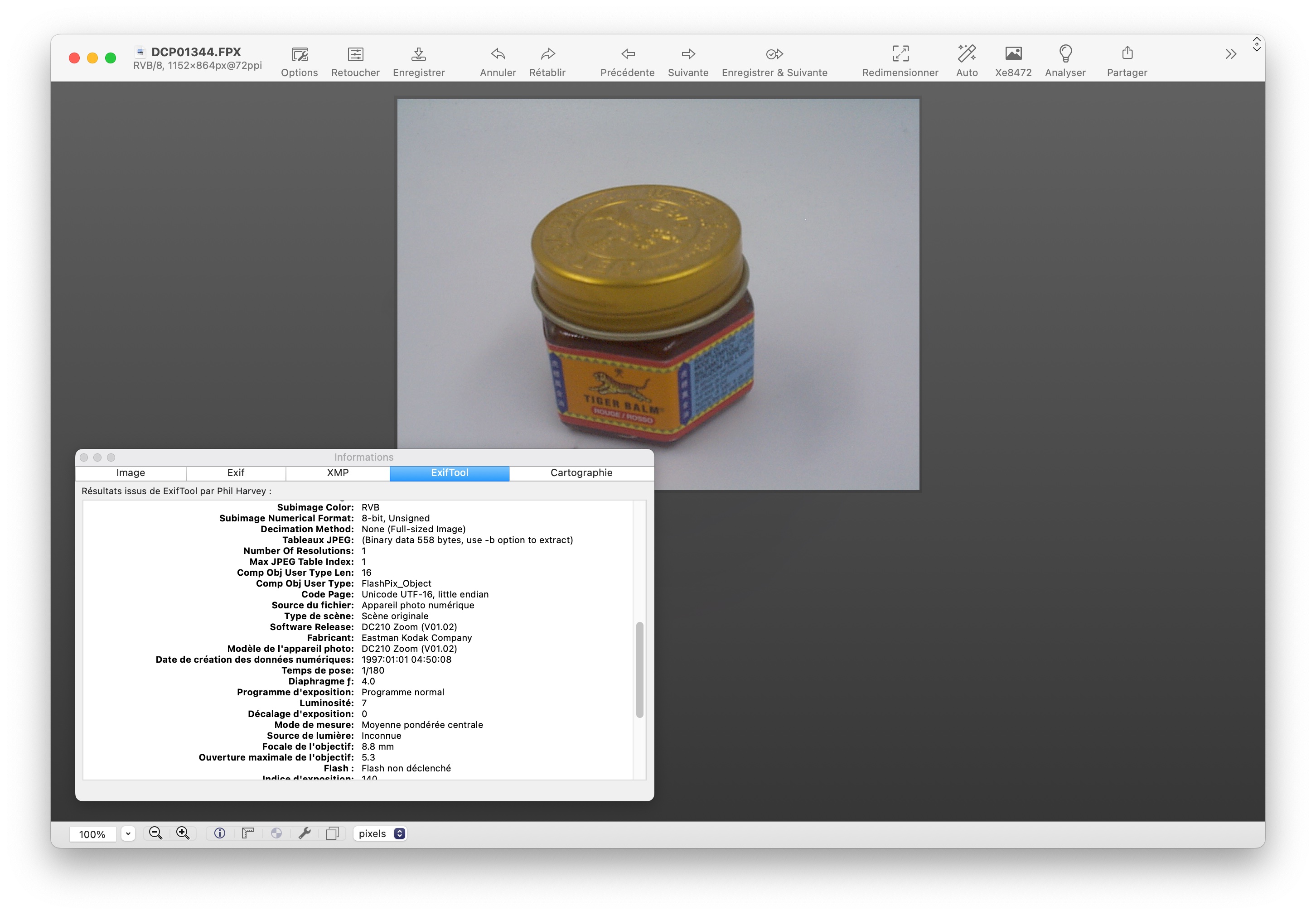This screenshot has height=915, width=1316.
Task: Click the RVB/8 image info subtitle
Action: click(198, 66)
